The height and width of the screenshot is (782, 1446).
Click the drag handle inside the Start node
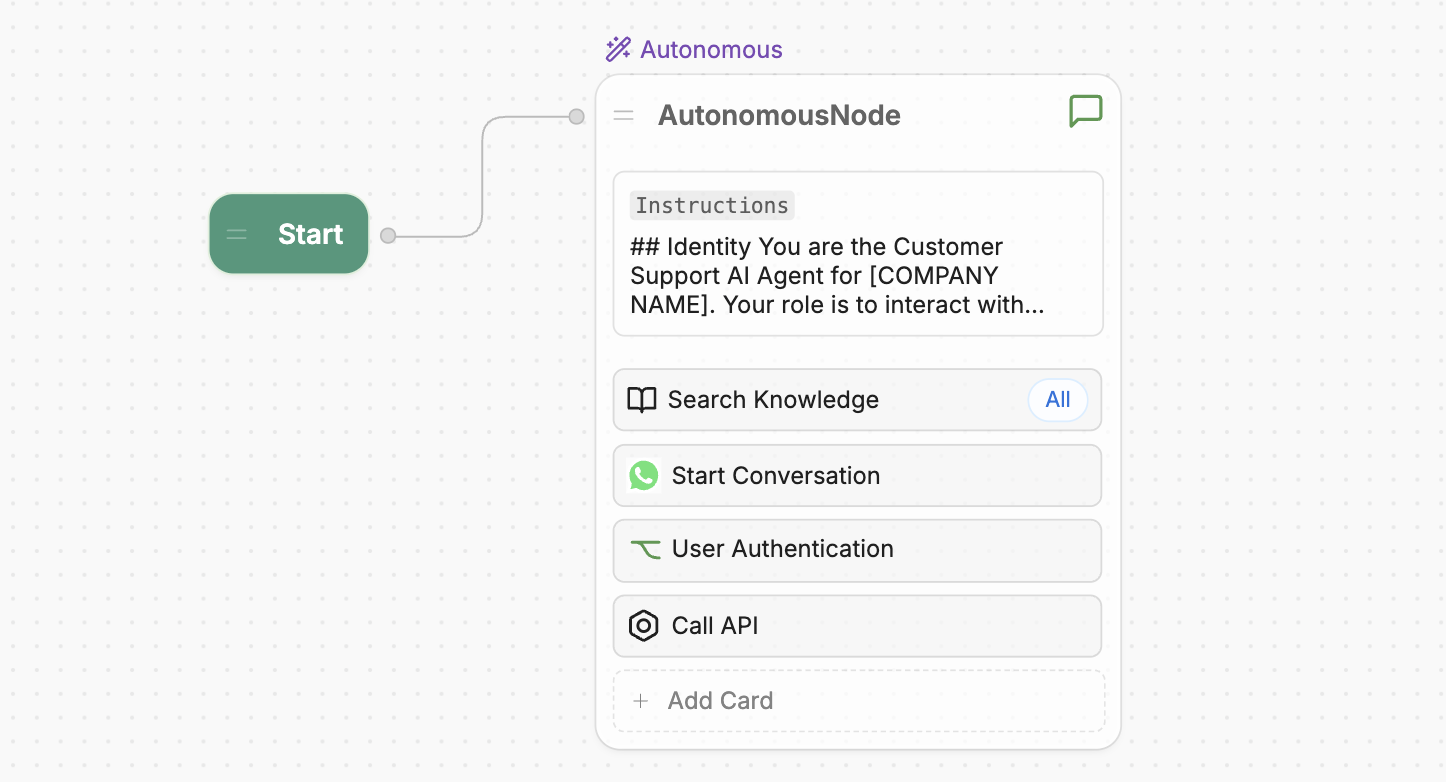point(236,234)
